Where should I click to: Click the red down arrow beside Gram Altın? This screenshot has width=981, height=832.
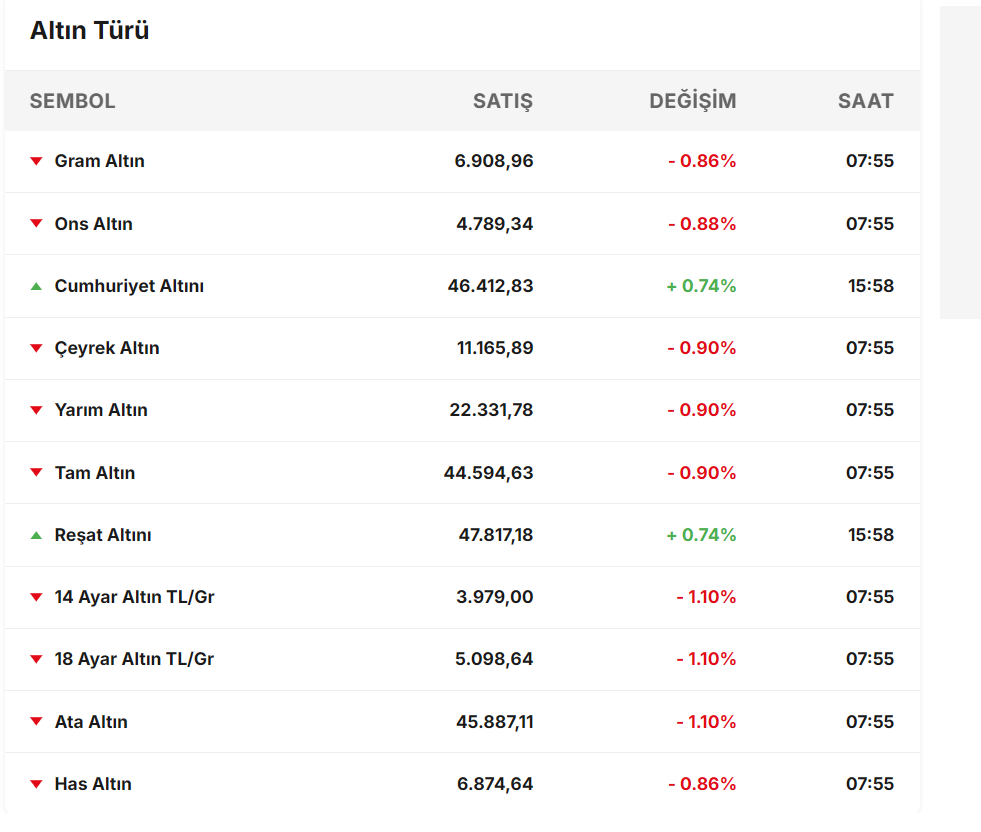click(36, 161)
